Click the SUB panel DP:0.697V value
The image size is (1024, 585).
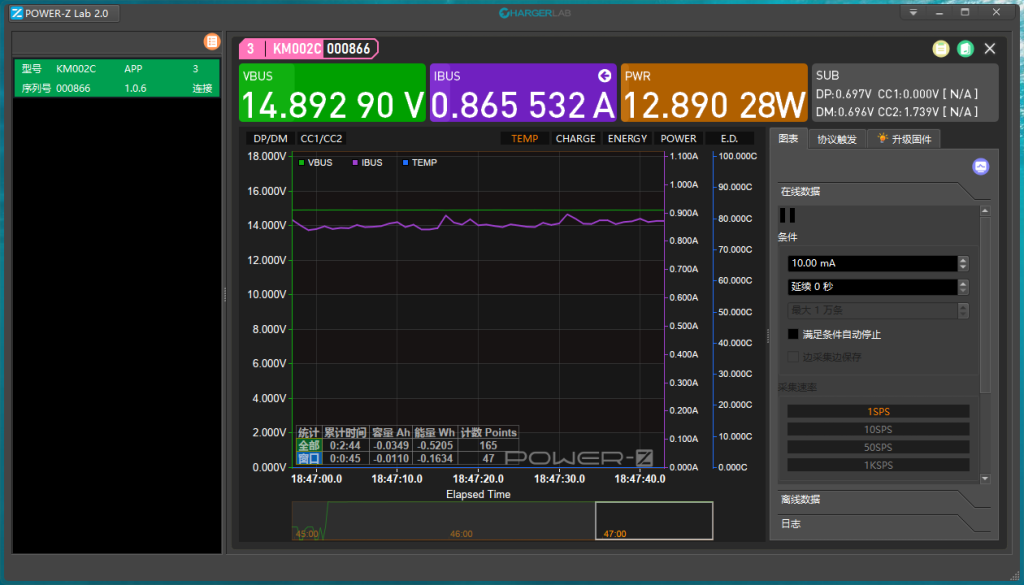844,95
